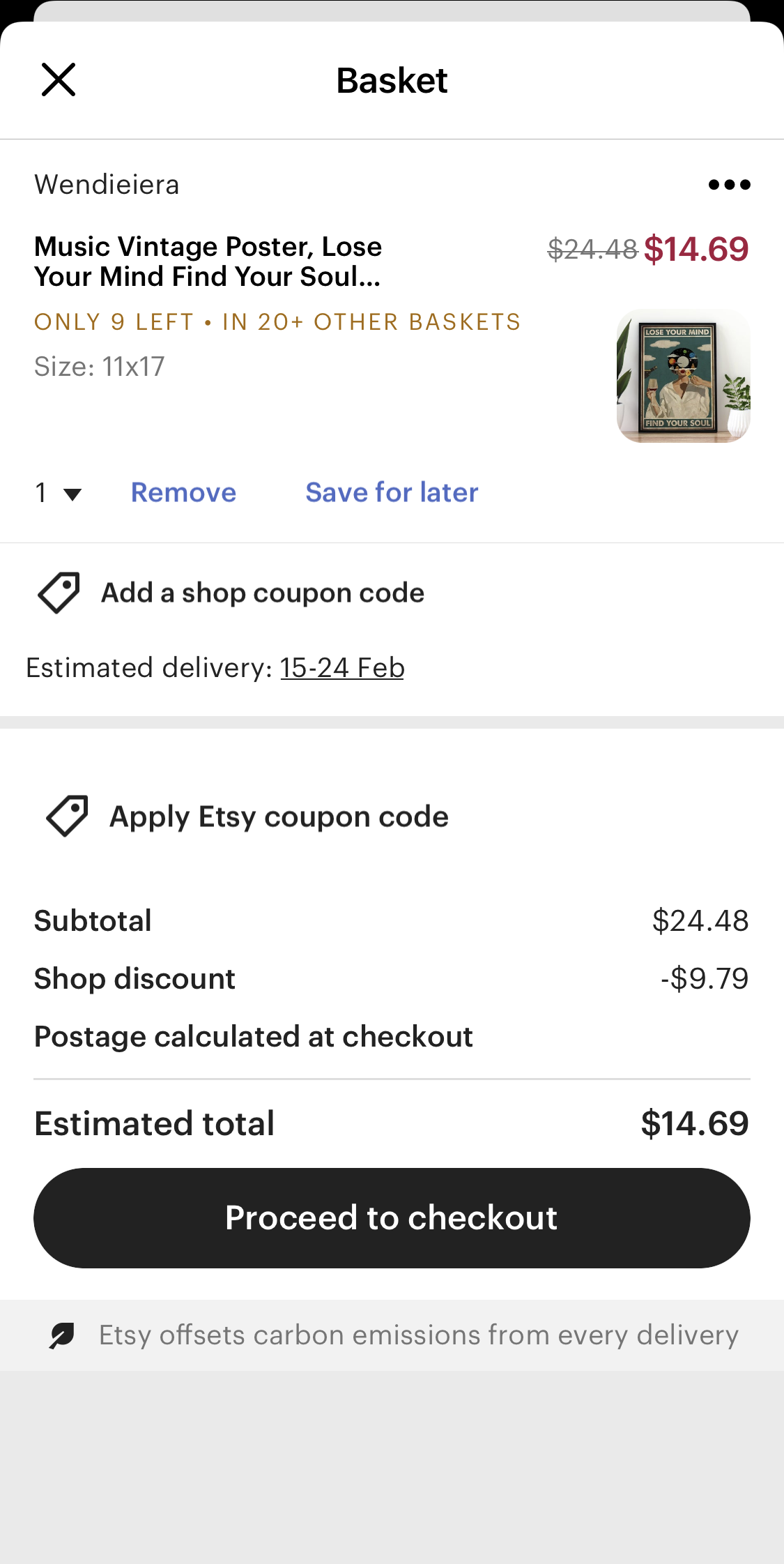Viewport: 784px width, 1564px height.
Task: Open the 15-24 Feb delivery details
Action: click(341, 667)
